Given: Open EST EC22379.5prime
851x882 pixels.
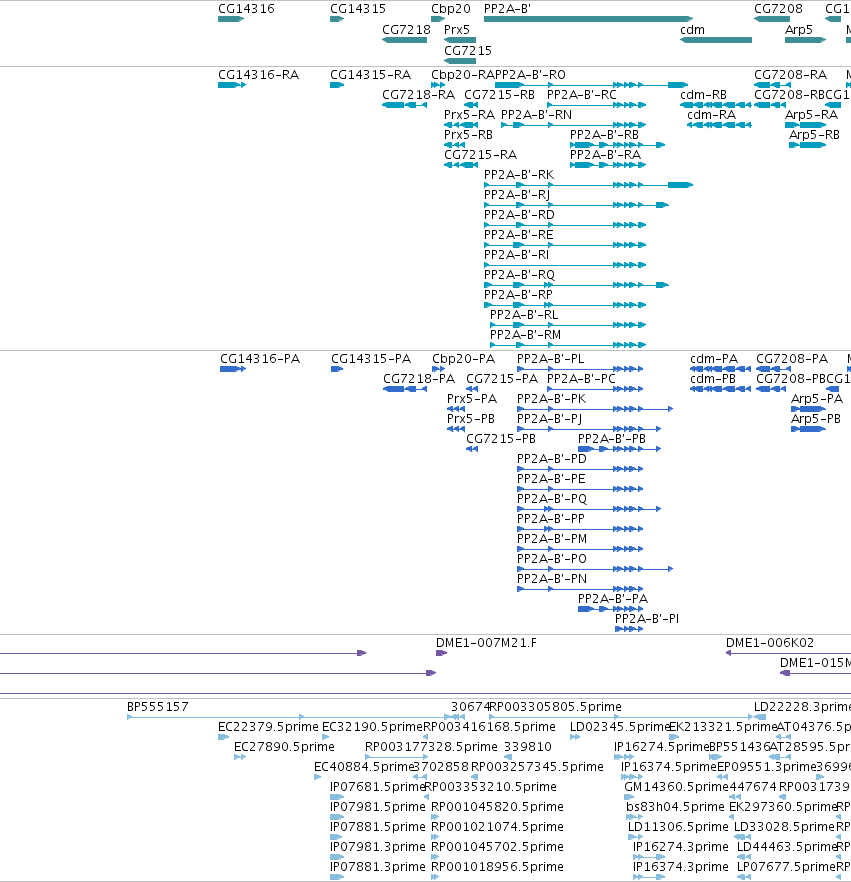Looking at the screenshot, I should pos(268,727).
